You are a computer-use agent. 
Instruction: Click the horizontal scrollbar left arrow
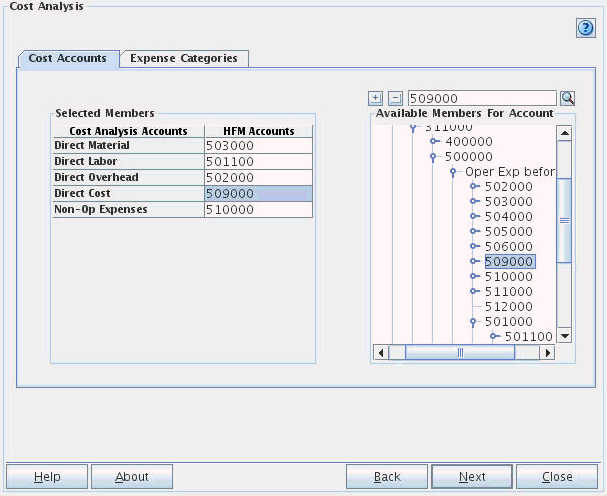[380, 352]
